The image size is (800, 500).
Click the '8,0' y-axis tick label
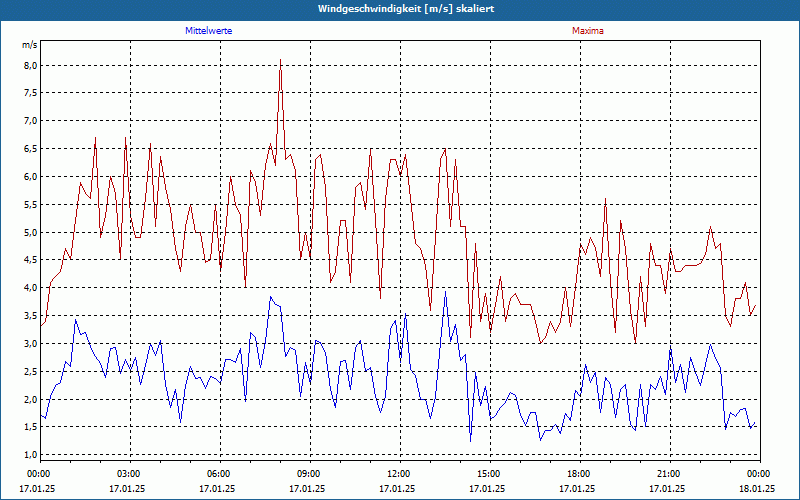click(30, 65)
